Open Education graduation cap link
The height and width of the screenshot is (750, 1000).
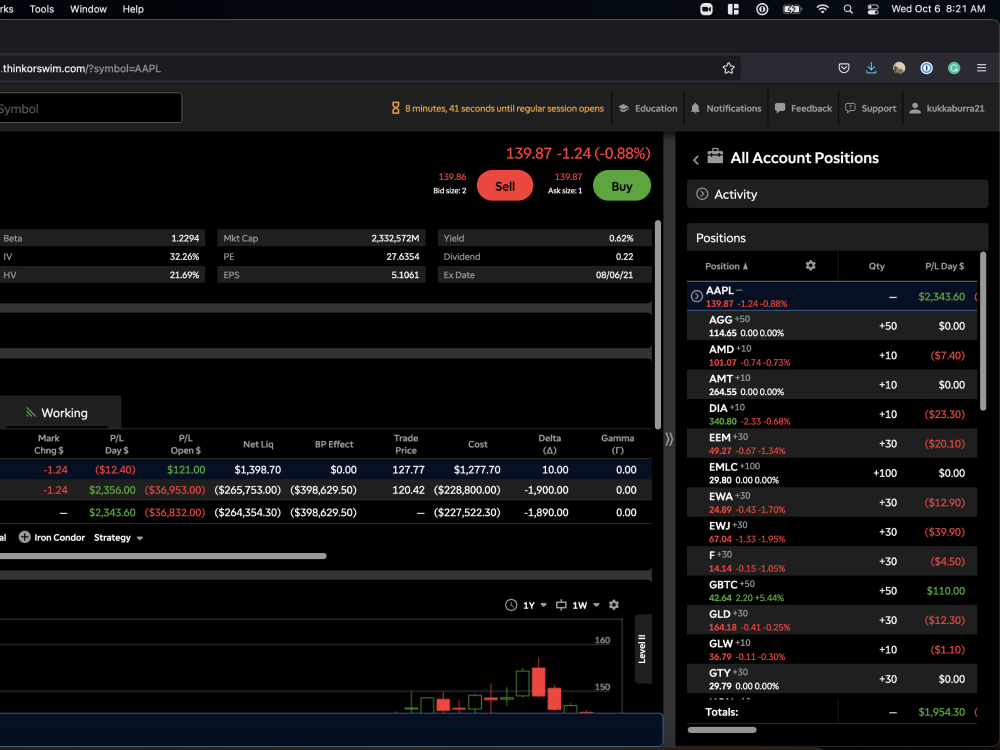click(648, 108)
